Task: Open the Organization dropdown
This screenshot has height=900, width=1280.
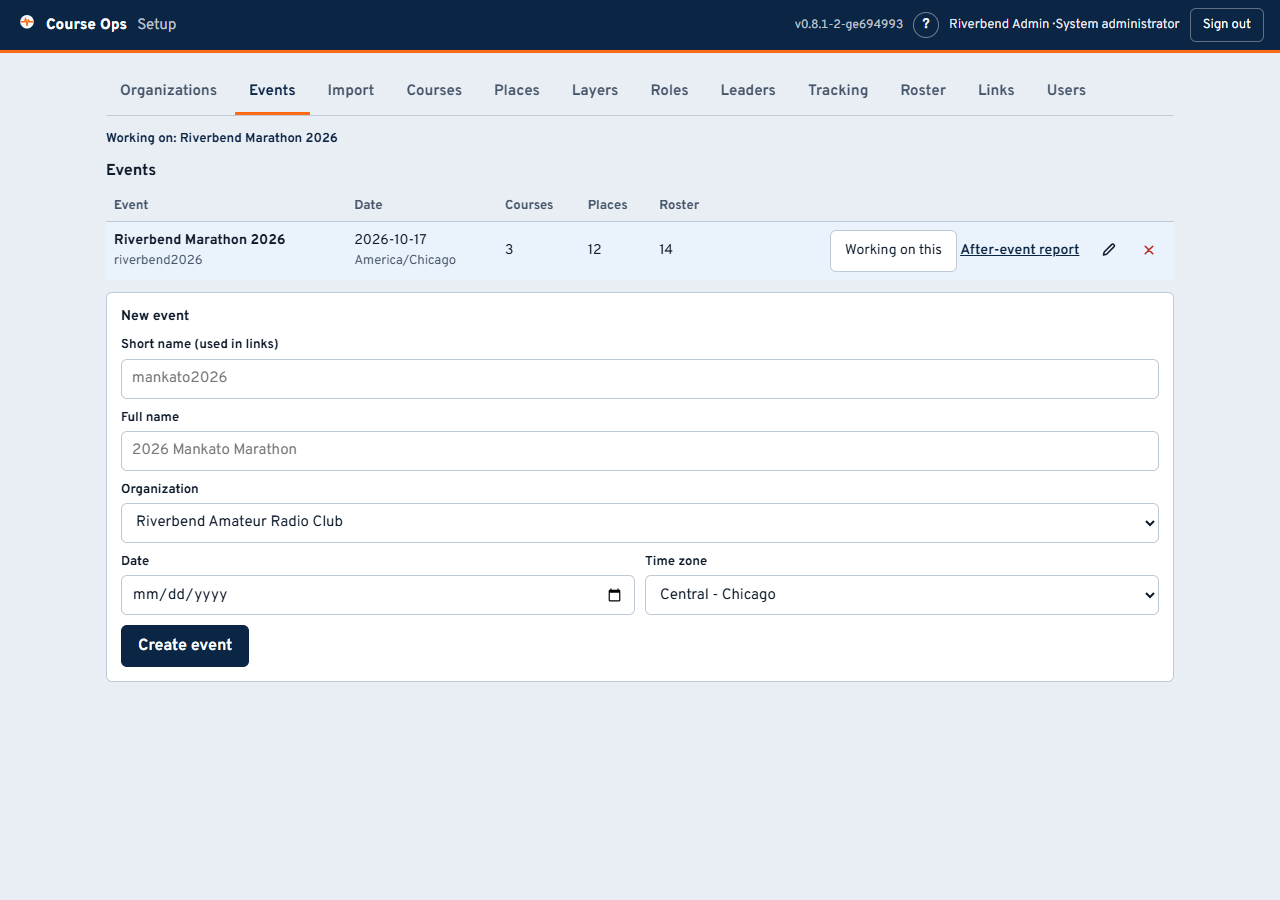Action: (640, 523)
